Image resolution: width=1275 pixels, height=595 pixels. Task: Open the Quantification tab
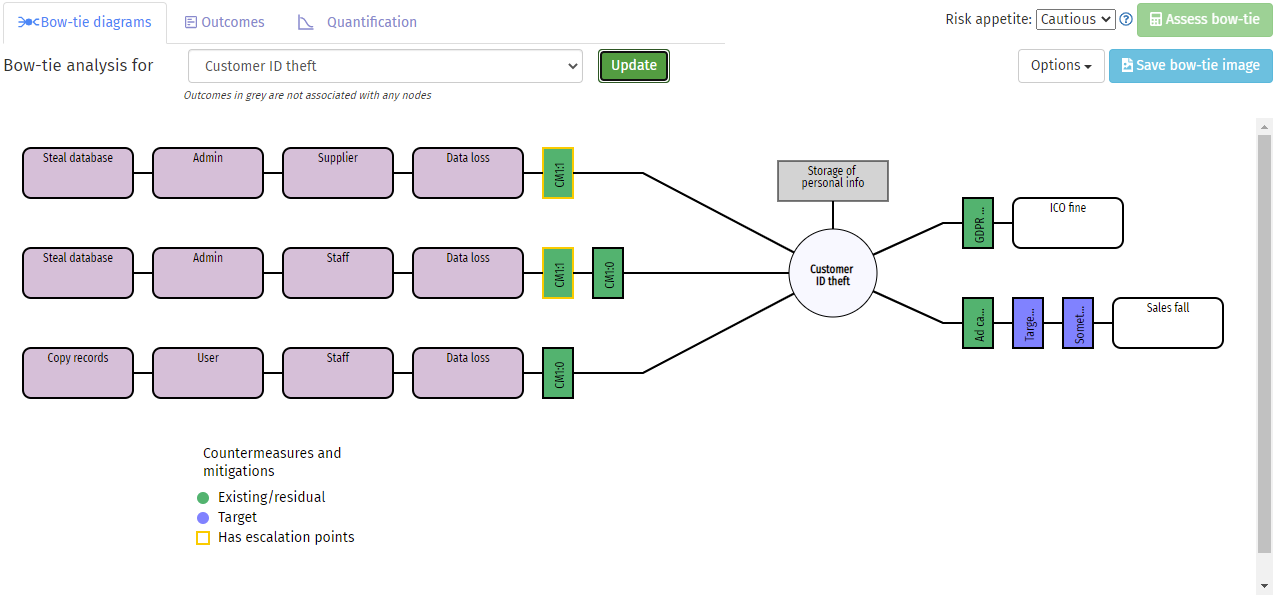click(358, 22)
